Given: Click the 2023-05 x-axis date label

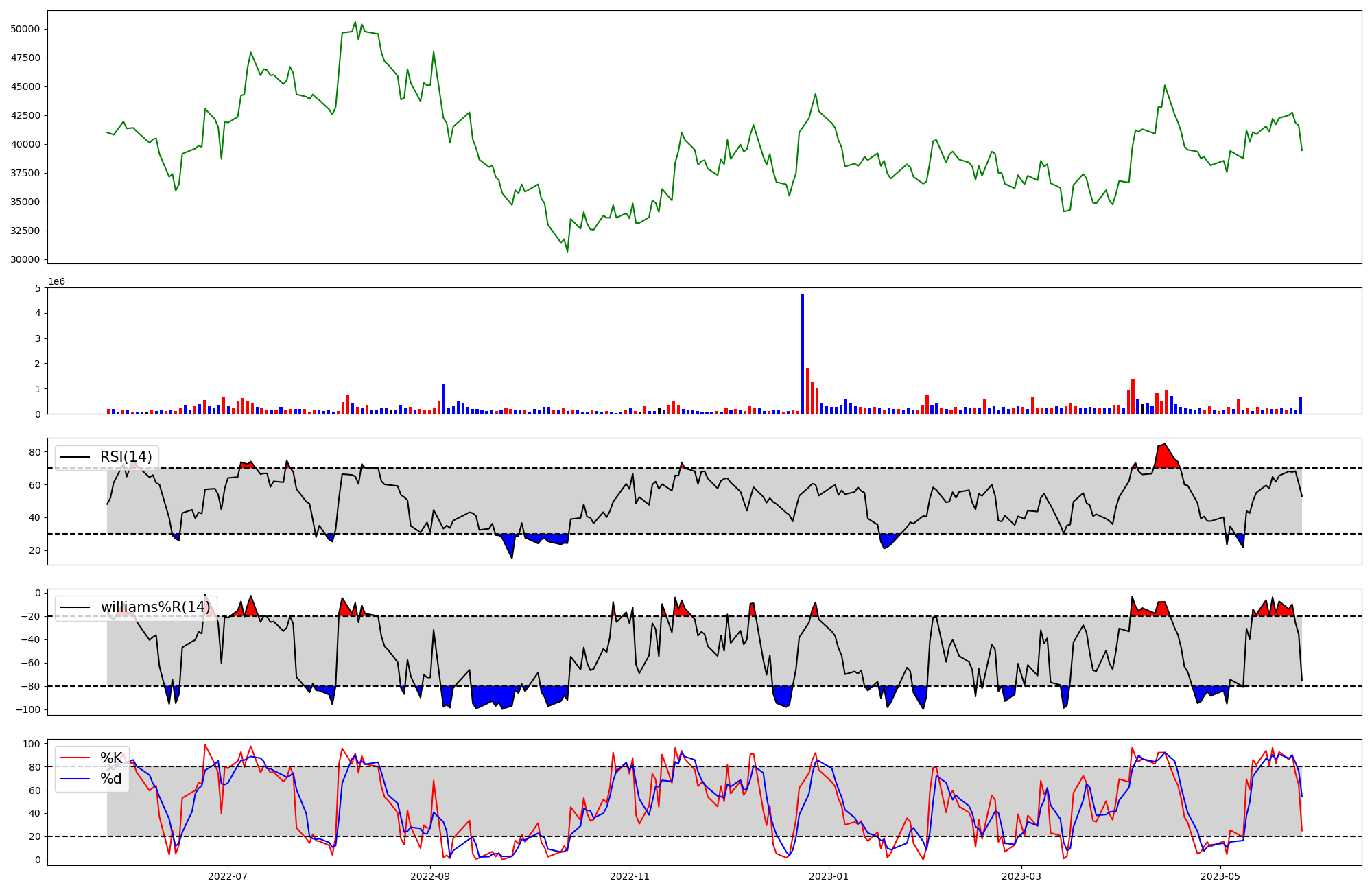Looking at the screenshot, I should [1221, 876].
